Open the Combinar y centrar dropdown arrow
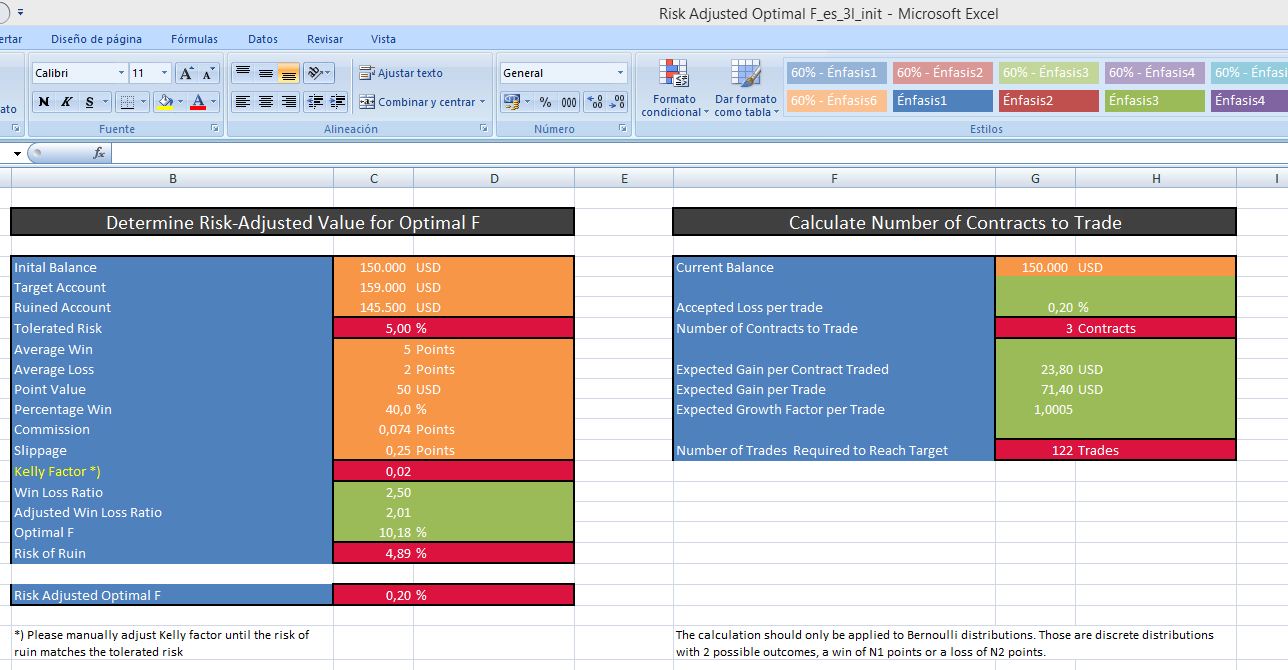 point(482,102)
